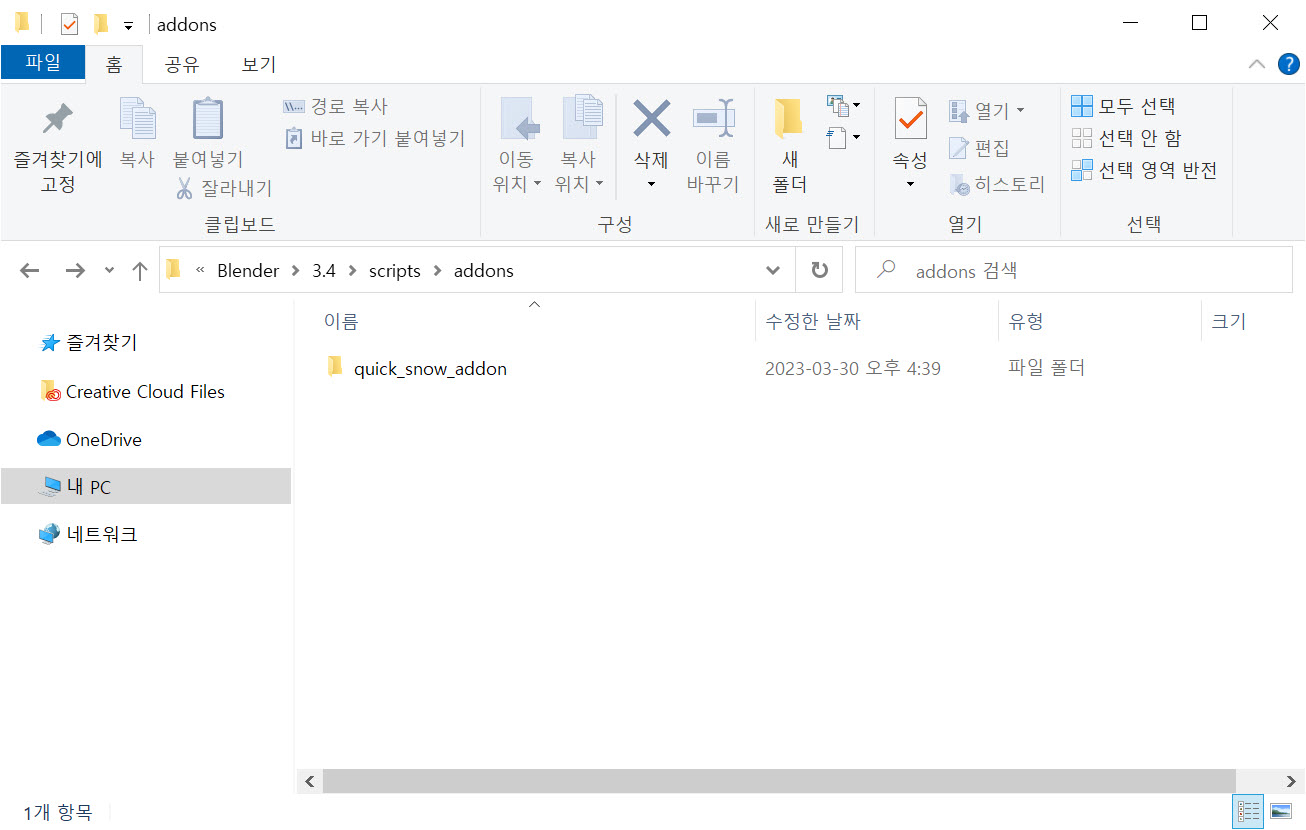Go up one folder level arrow
The height and width of the screenshot is (830, 1306).
click(140, 270)
